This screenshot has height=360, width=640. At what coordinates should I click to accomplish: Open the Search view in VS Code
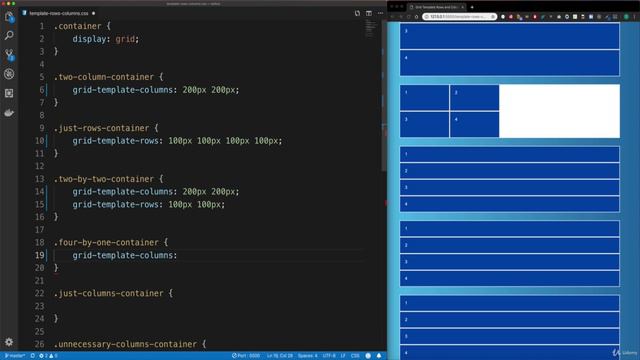click(9, 35)
